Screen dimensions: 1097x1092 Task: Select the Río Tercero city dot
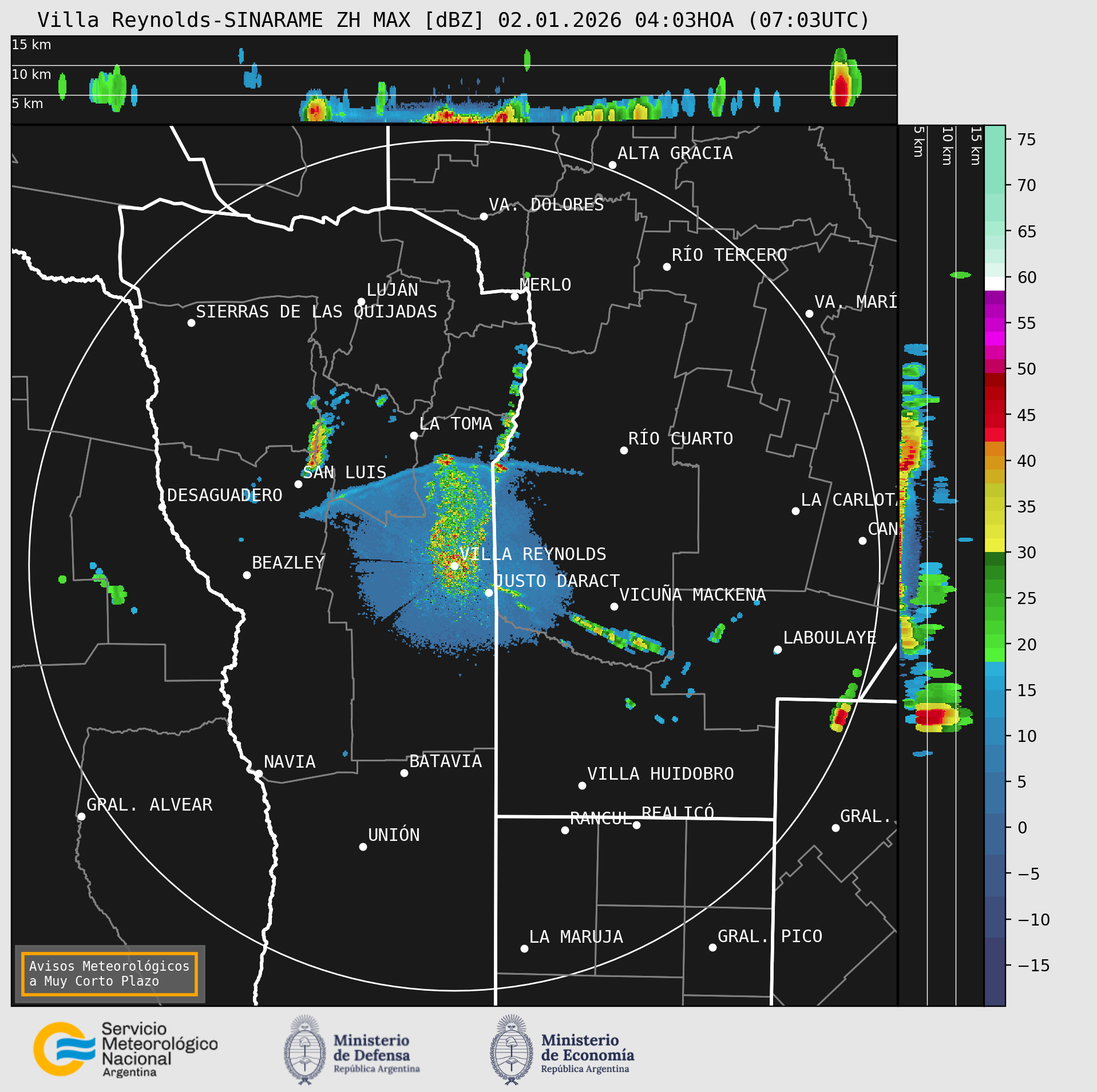click(667, 267)
